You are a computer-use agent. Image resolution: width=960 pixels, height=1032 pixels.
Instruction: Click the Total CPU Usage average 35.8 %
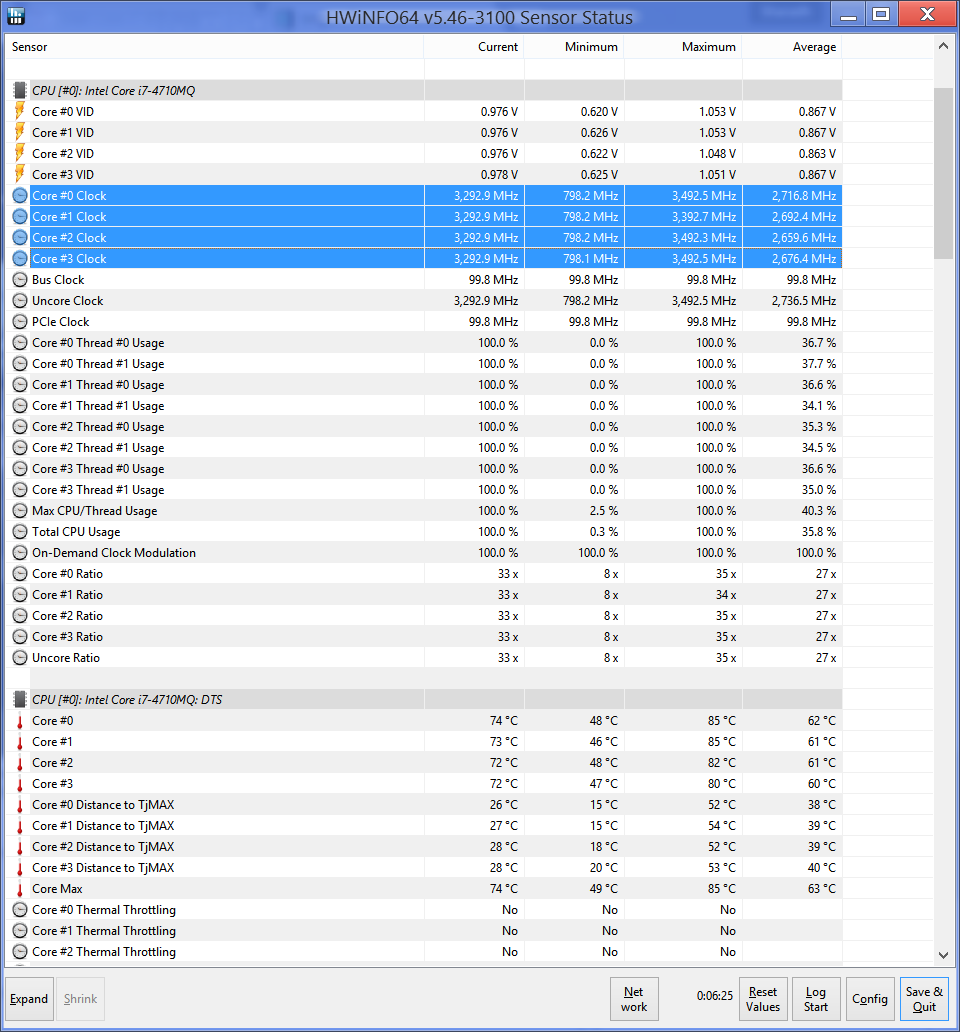pos(819,532)
